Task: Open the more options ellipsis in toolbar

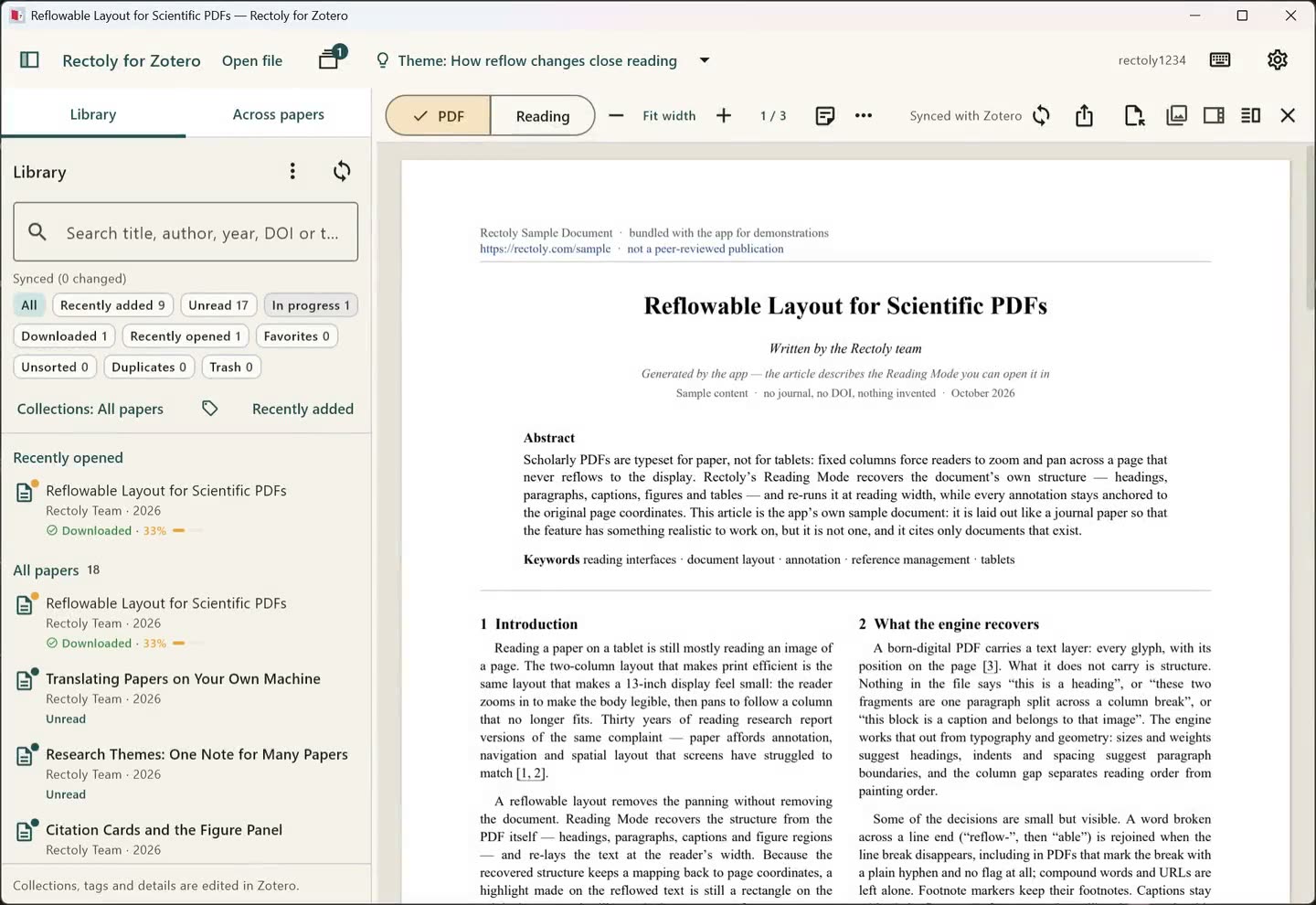Action: (x=864, y=115)
